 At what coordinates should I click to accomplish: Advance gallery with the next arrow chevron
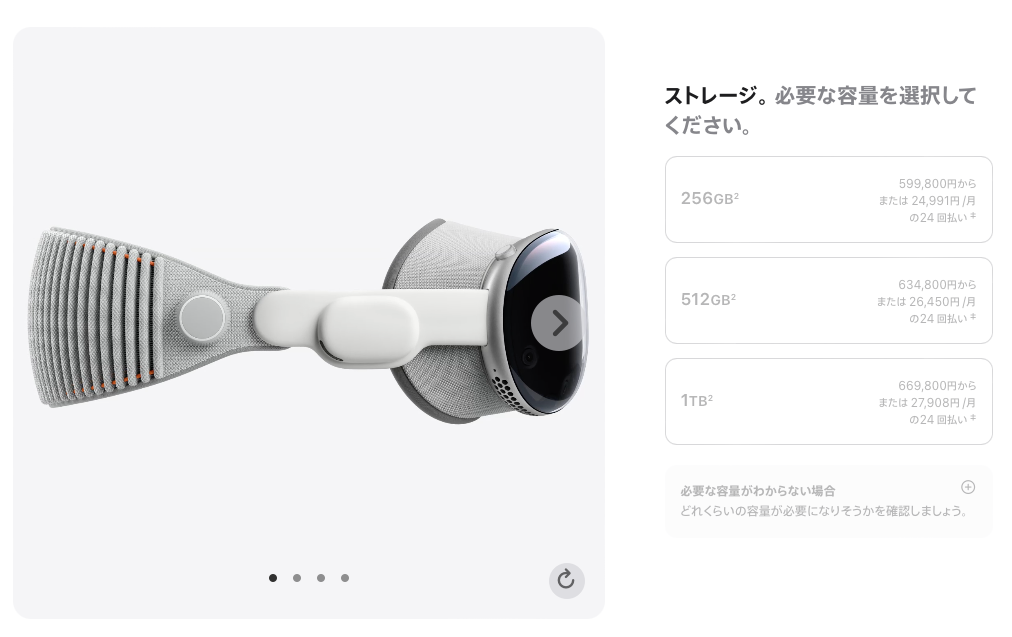pos(559,323)
